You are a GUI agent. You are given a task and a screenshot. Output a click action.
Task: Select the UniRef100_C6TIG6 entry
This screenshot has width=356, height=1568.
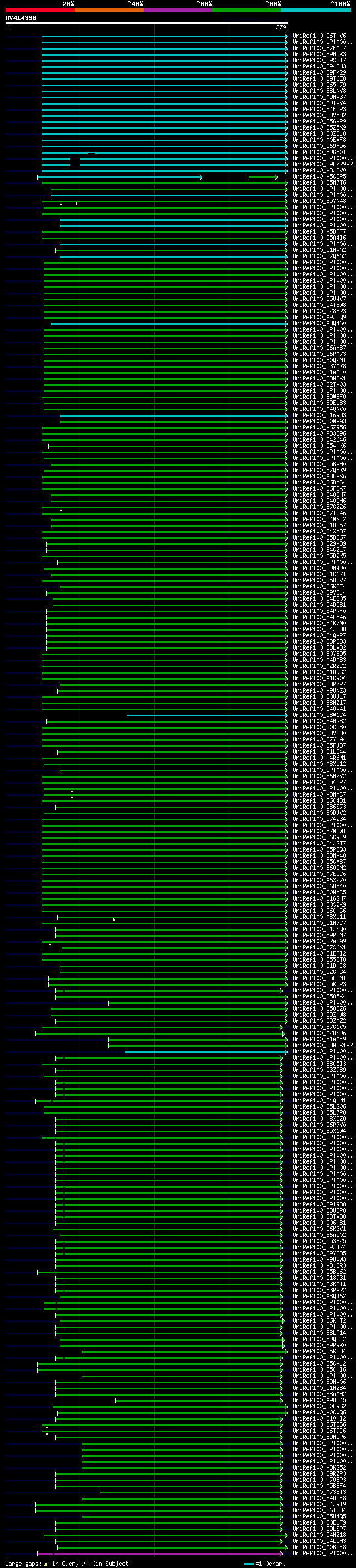[319, 1425]
